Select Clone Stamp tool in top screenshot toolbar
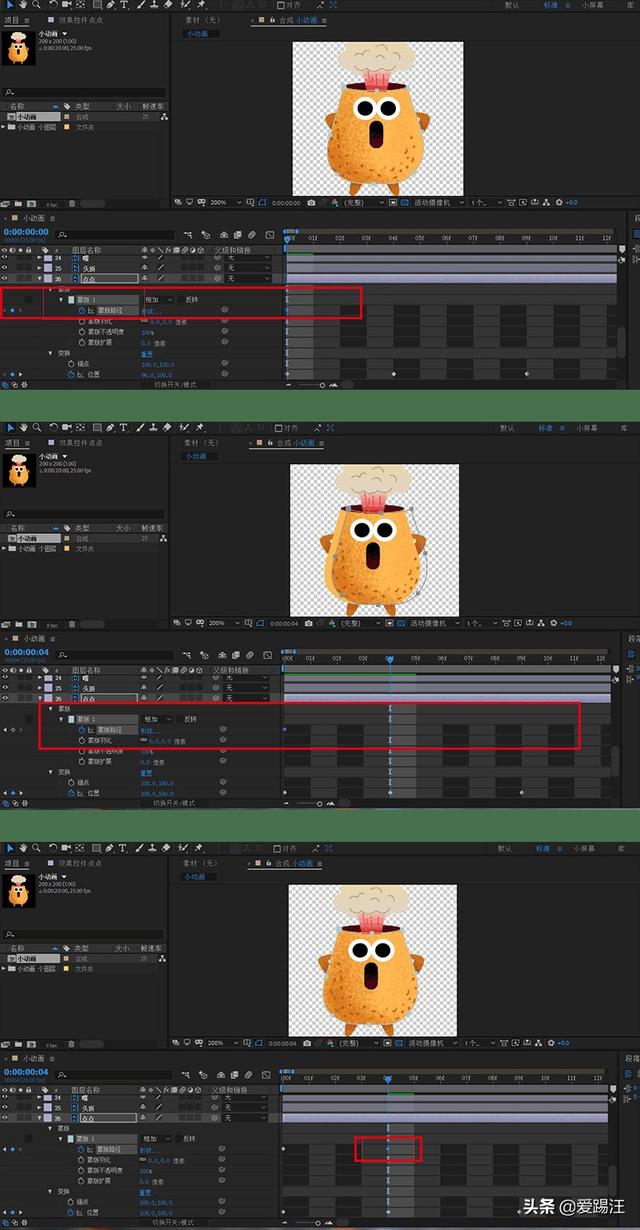 154,6
